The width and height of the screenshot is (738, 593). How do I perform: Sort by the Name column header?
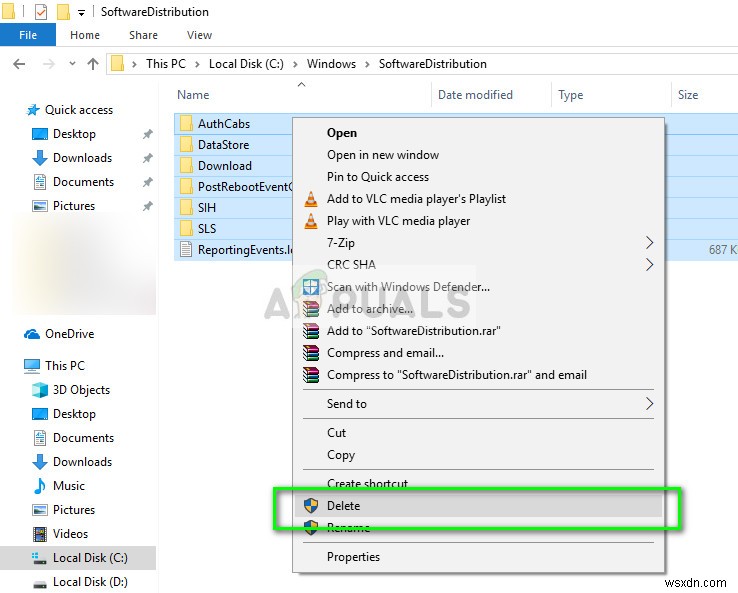pos(193,95)
